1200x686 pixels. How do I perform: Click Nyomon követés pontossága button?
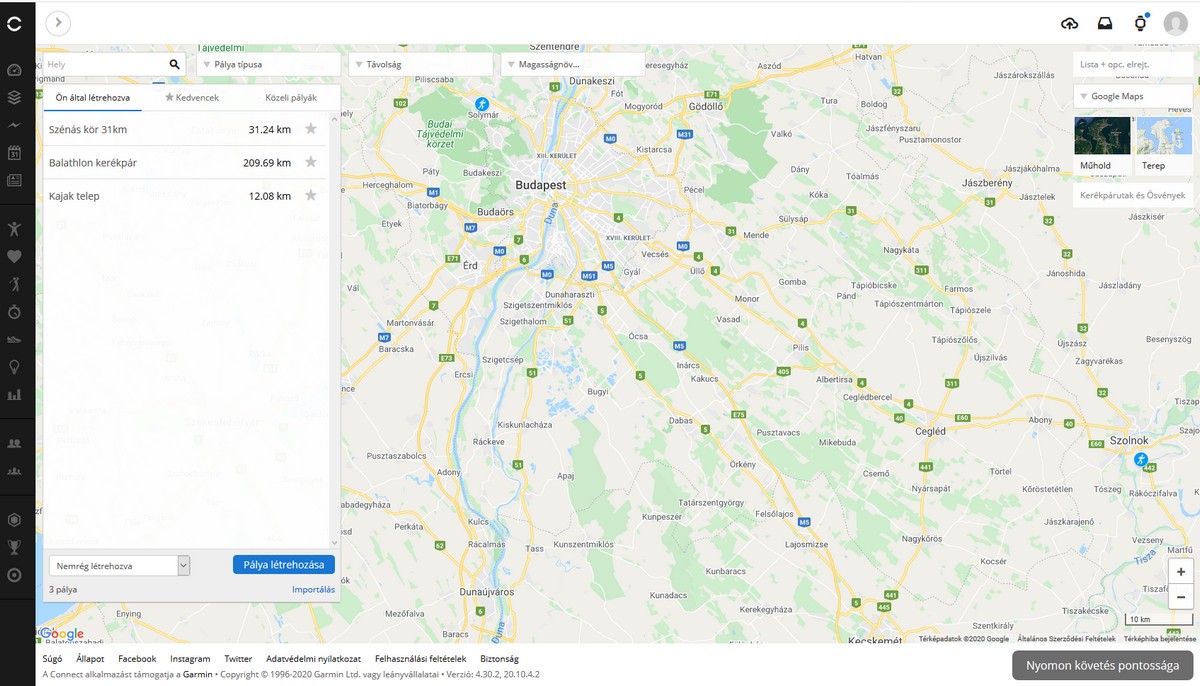[x=1102, y=665]
